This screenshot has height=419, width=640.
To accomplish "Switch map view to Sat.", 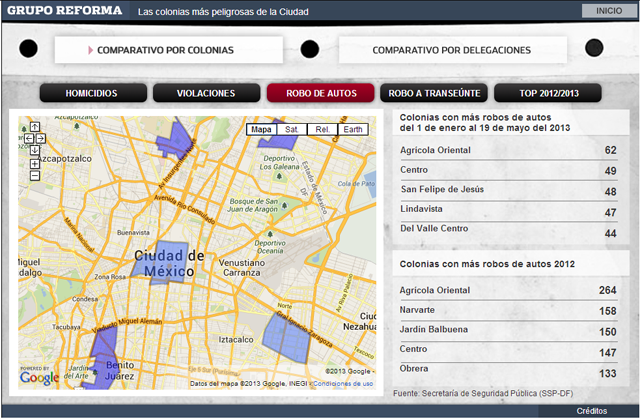I will 291,129.
